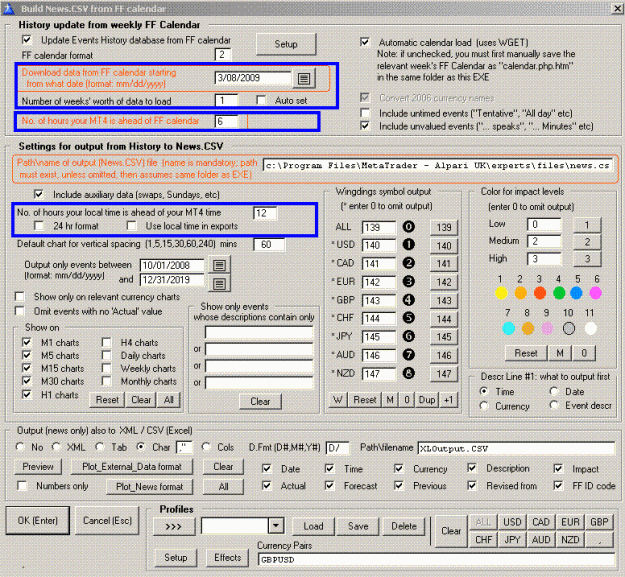625x577 pixels.
Task: Click the app icon in title bar
Action: click(x=8, y=8)
